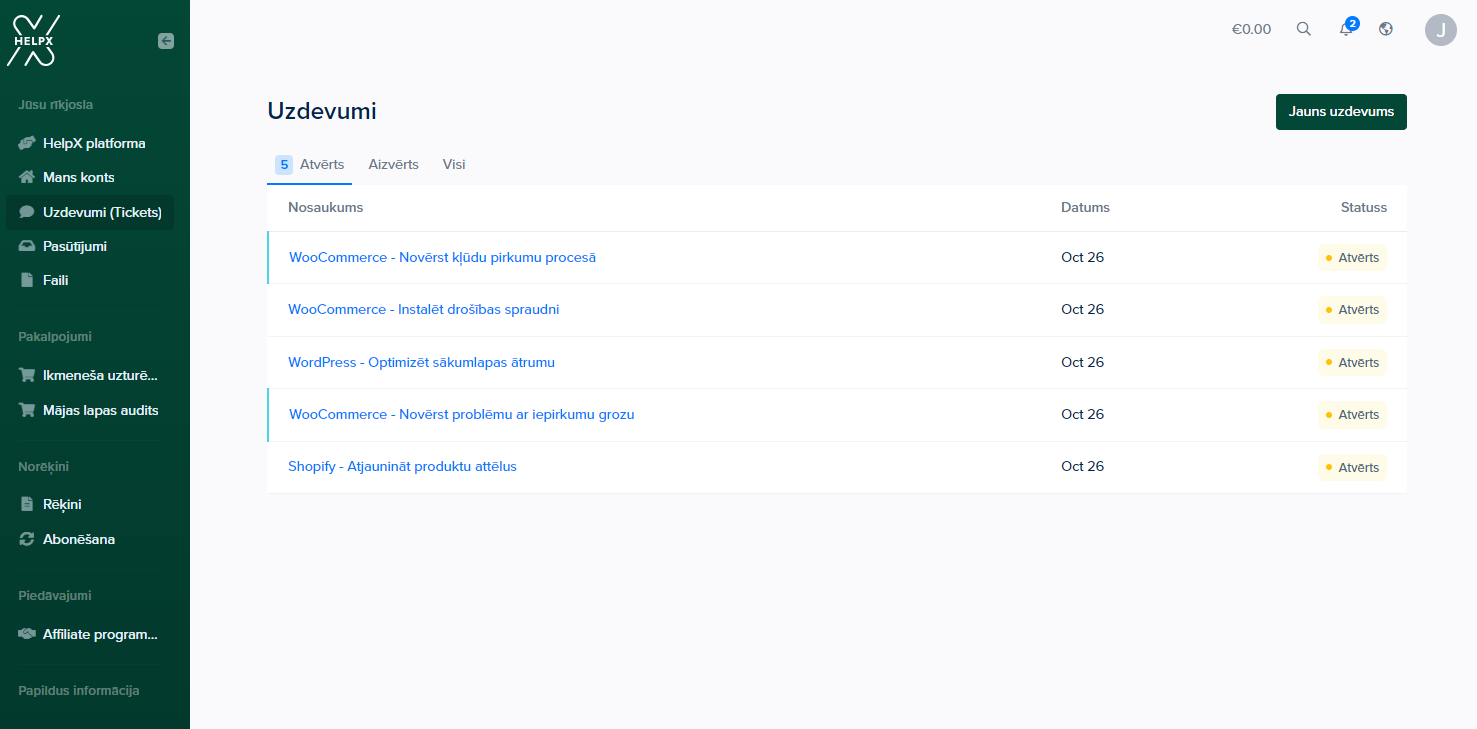Screen dimensions: 1477x729
Task: Open Mājas lapas audits service
Action: point(100,411)
